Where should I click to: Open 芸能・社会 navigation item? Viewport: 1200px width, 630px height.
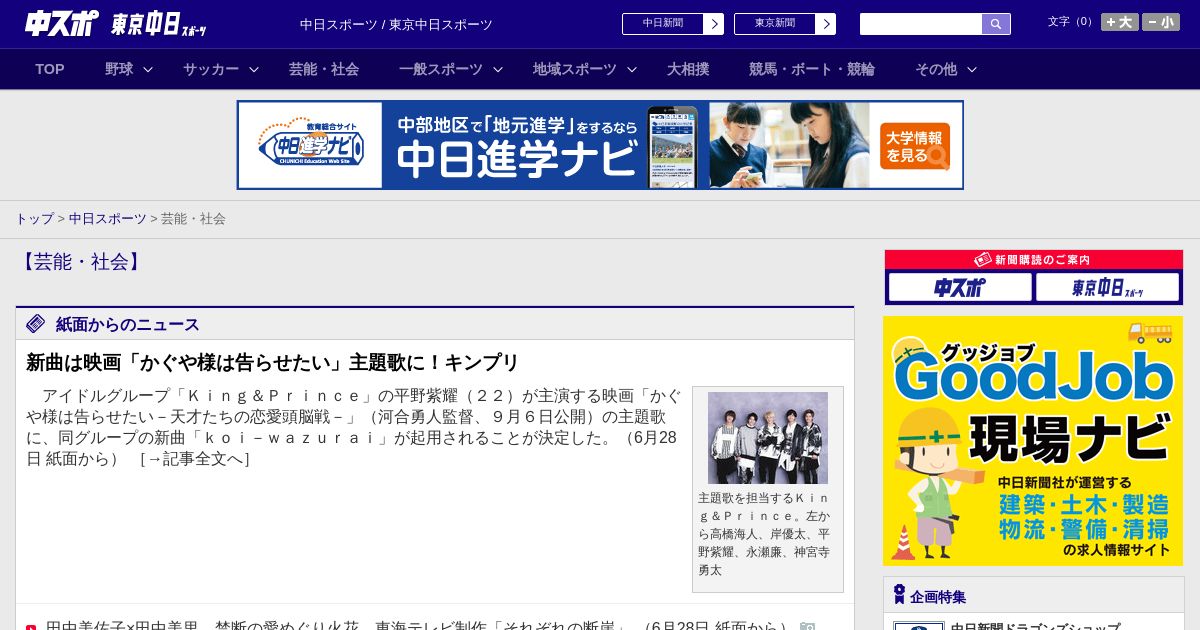(324, 69)
